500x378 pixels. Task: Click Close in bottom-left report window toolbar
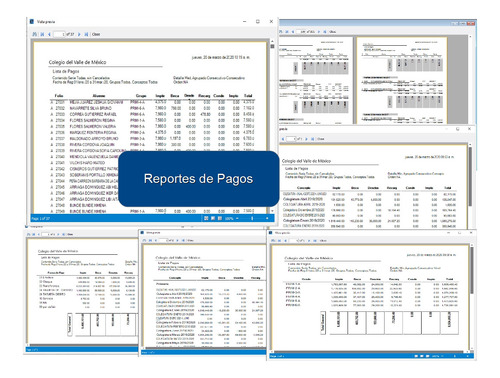pyautogui.click(x=70, y=234)
